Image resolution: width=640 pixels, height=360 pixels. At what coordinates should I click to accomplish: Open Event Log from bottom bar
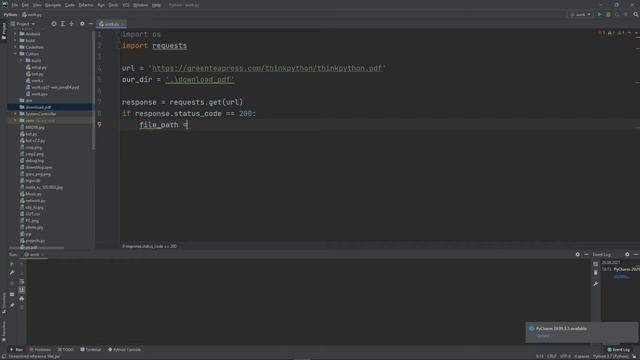click(618, 350)
